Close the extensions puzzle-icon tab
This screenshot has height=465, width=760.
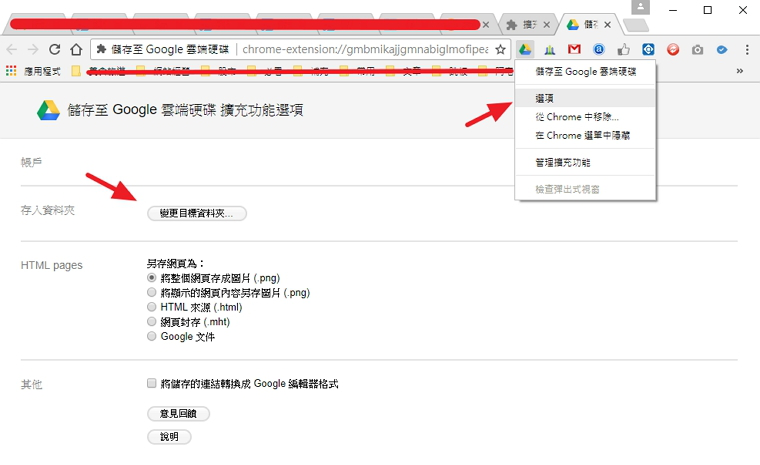(547, 25)
